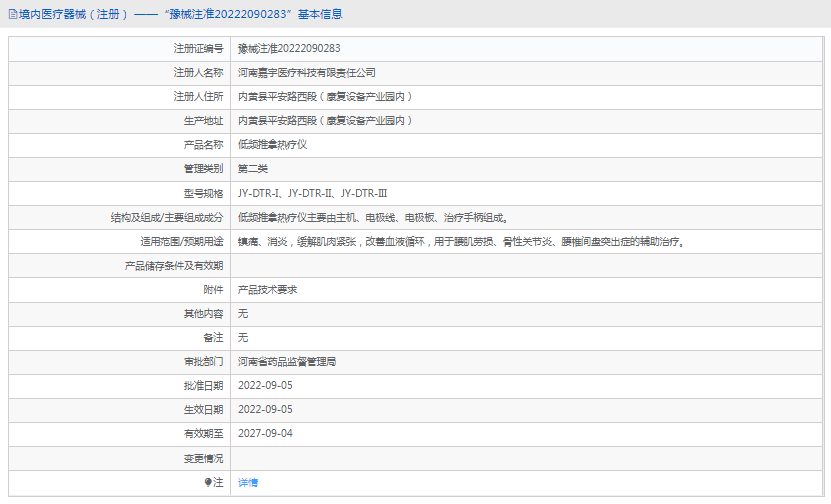
Task: Click approval department 河南省药品监督管理局
Action: point(287,362)
